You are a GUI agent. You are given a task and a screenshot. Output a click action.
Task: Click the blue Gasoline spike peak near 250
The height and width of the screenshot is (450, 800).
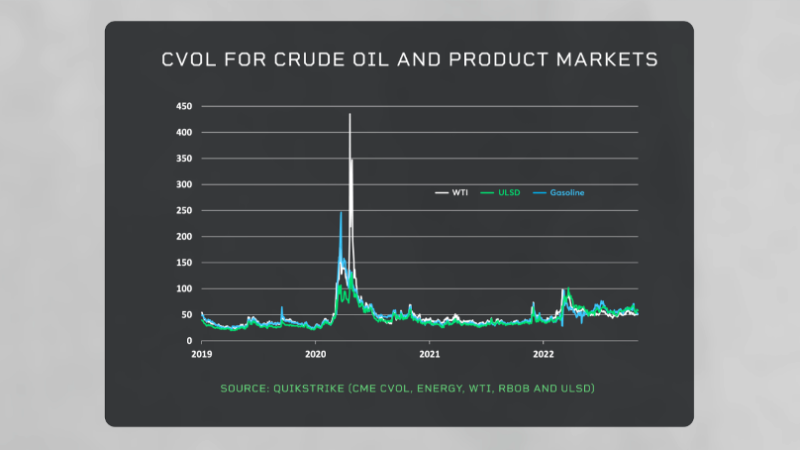(x=341, y=212)
